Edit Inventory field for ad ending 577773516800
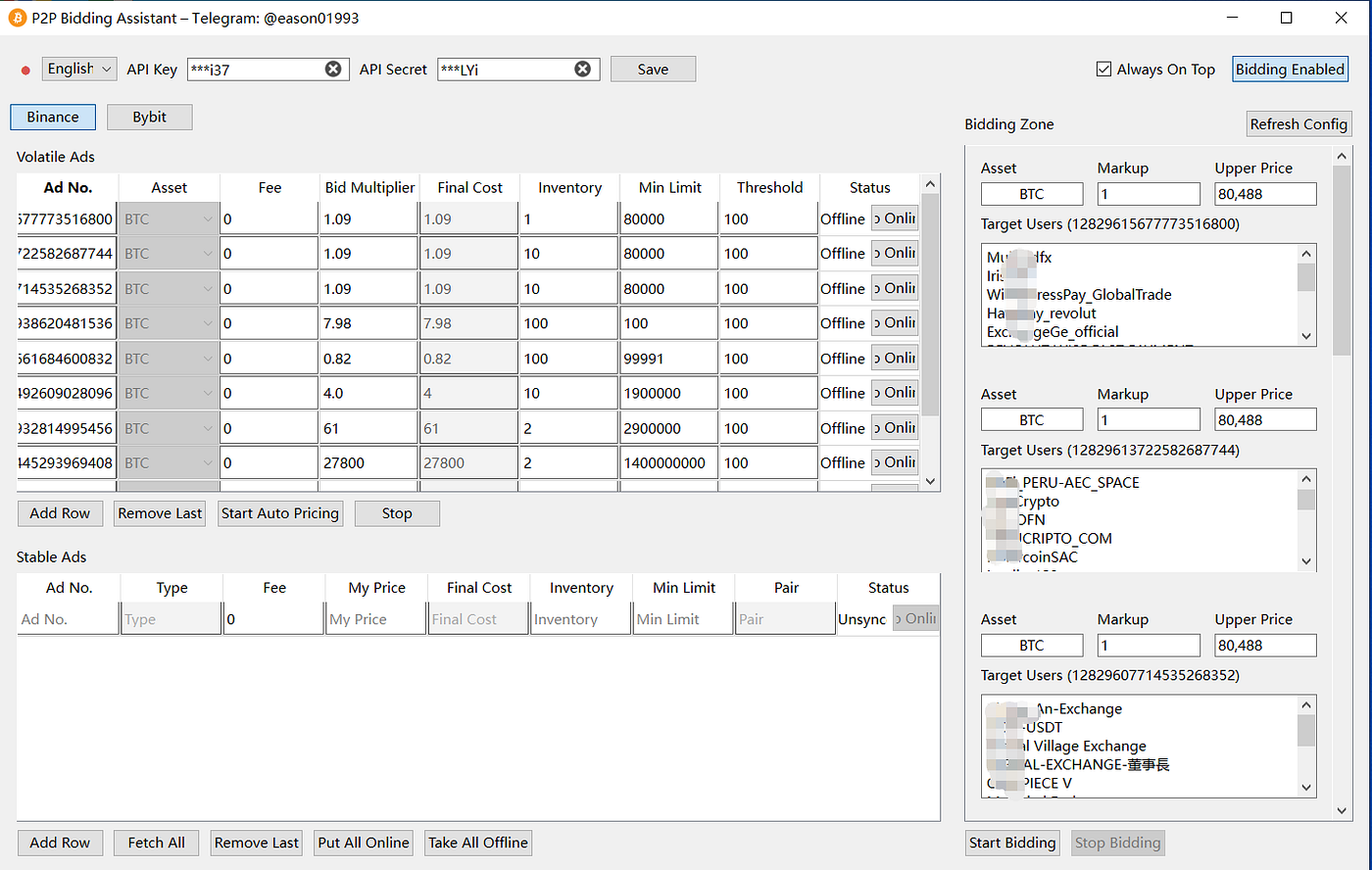 568,218
